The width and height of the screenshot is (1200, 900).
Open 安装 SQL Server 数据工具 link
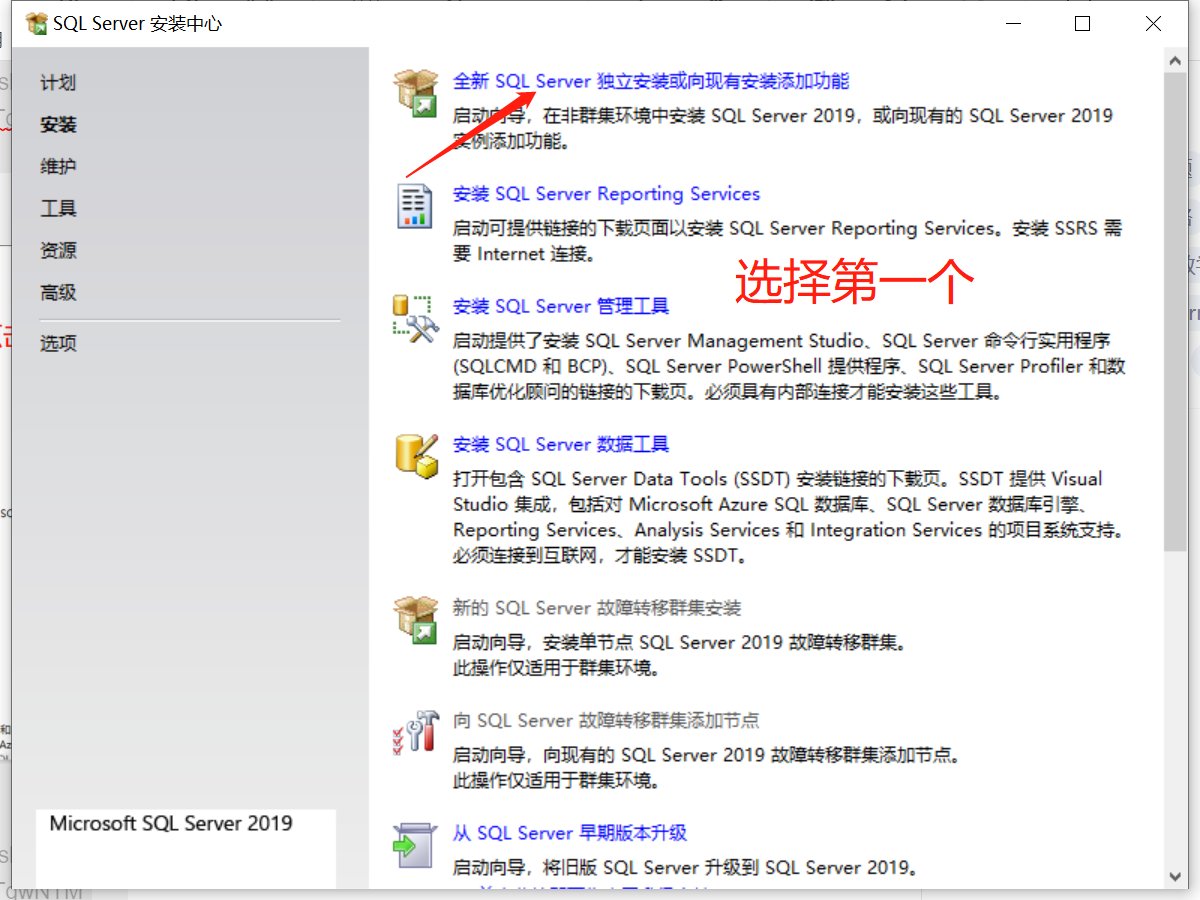click(x=561, y=444)
